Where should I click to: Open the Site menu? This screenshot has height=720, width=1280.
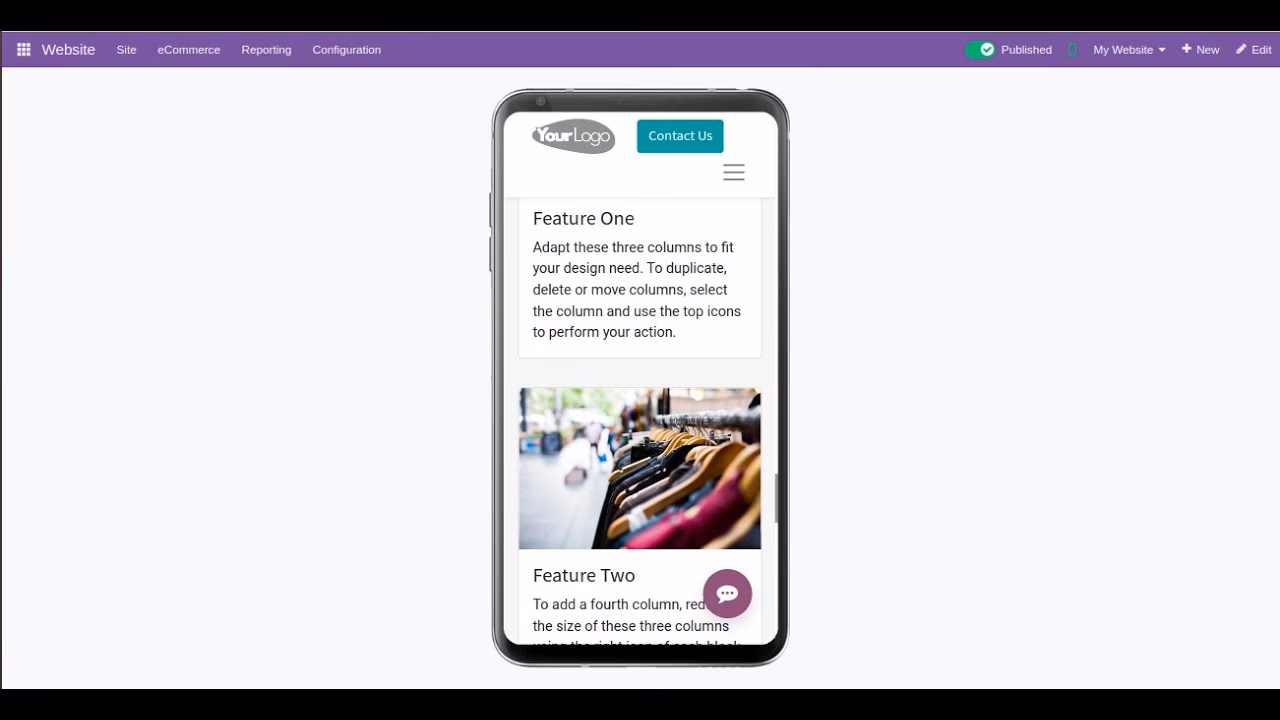click(x=126, y=49)
